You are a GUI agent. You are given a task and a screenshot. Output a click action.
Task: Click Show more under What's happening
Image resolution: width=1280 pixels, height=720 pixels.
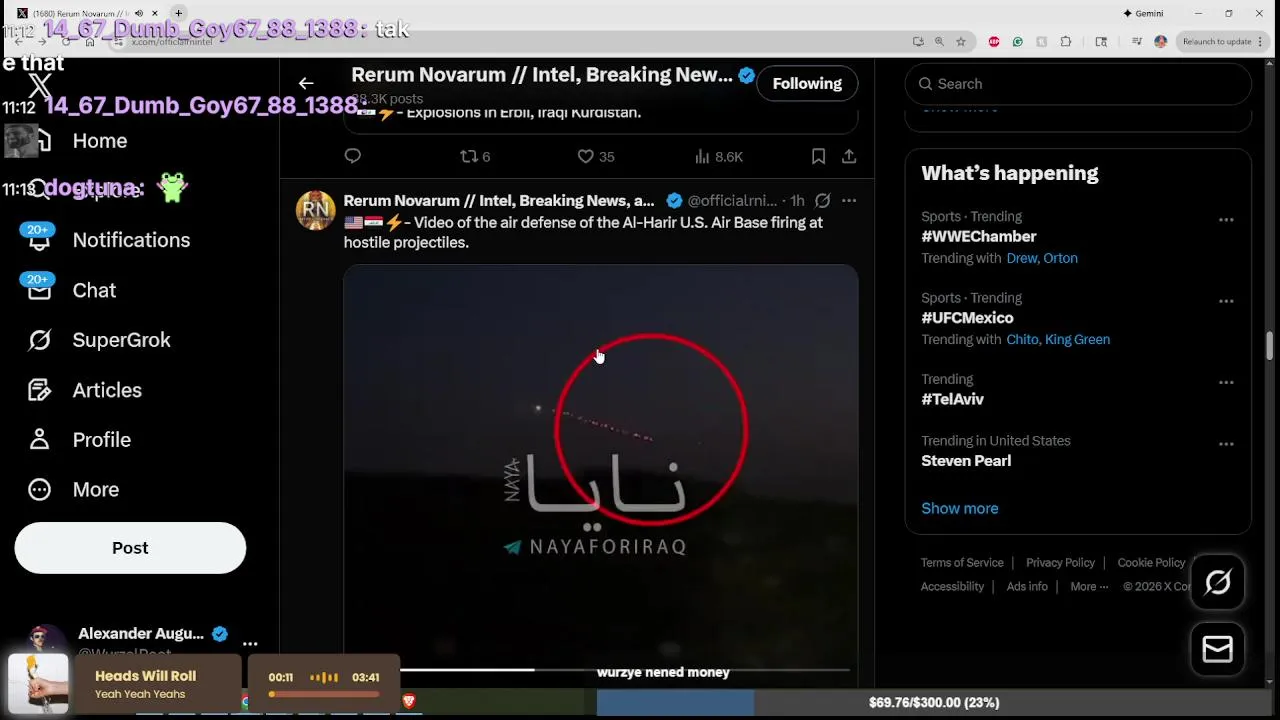(x=959, y=508)
